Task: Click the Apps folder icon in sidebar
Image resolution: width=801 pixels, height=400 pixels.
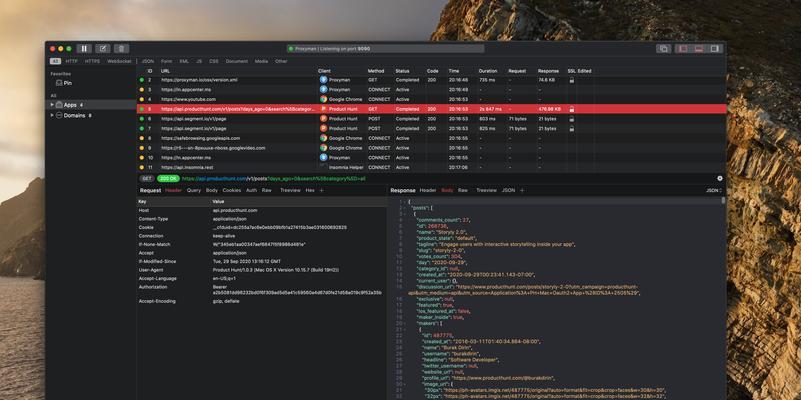Action: (59, 105)
